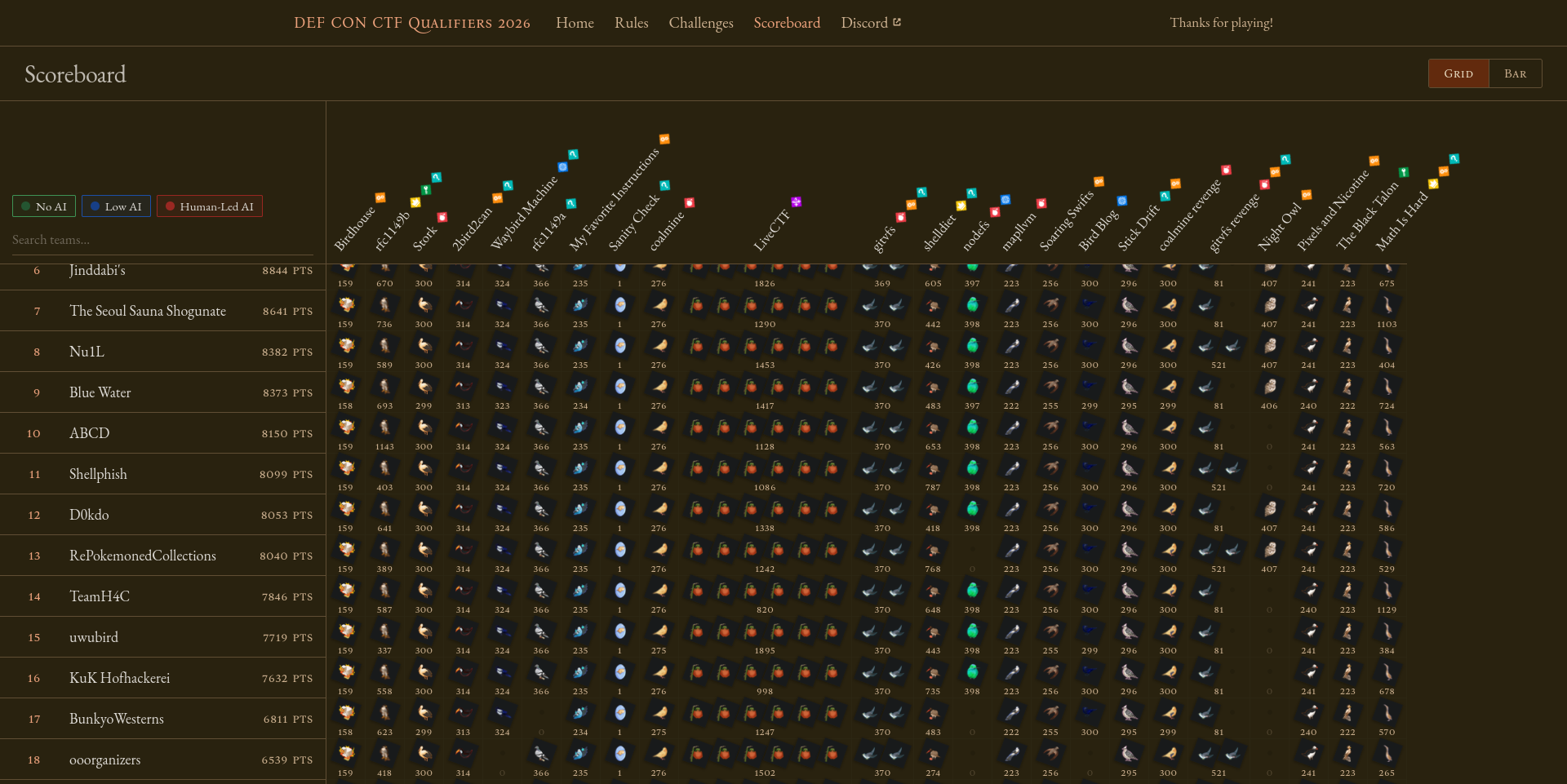This screenshot has width=1567, height=784.
Task: Toggle the Low AI team filter
Action: [116, 206]
